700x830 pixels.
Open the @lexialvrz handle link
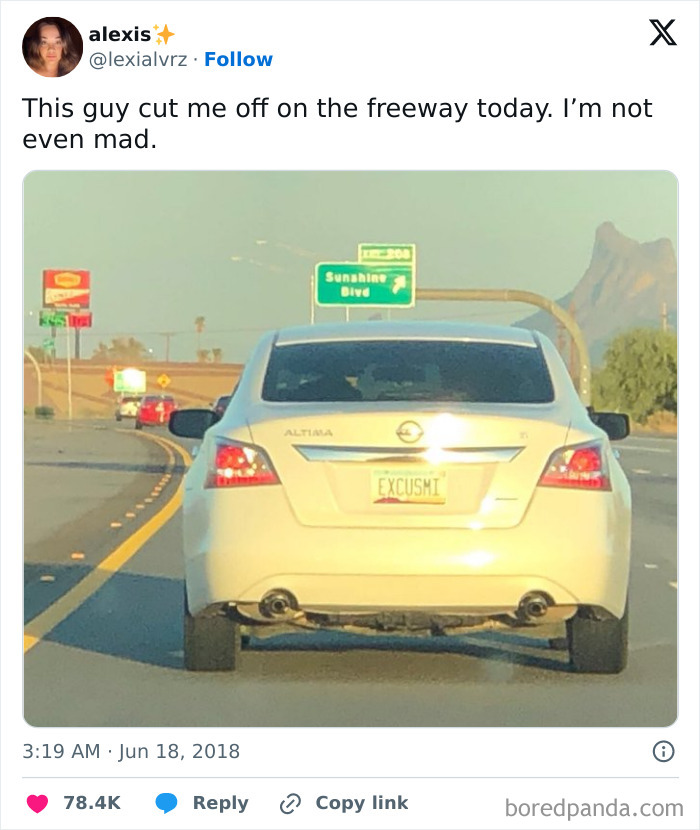pos(138,59)
